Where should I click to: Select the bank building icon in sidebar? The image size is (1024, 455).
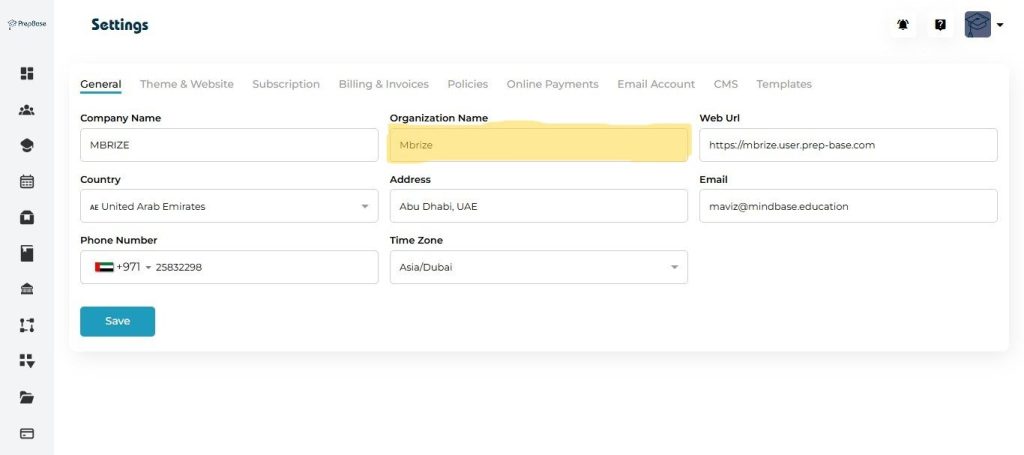[x=27, y=289]
